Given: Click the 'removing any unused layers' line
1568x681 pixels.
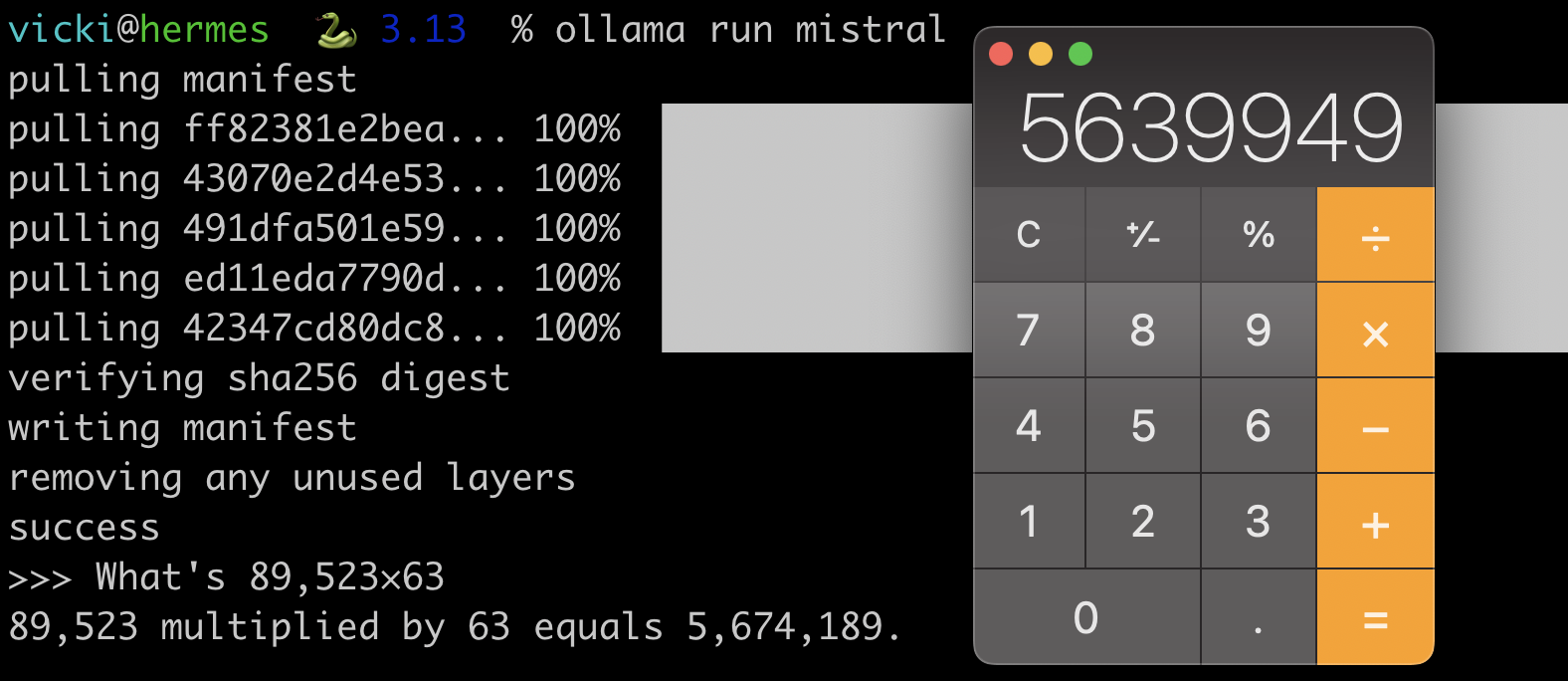Looking at the screenshot, I should [292, 478].
